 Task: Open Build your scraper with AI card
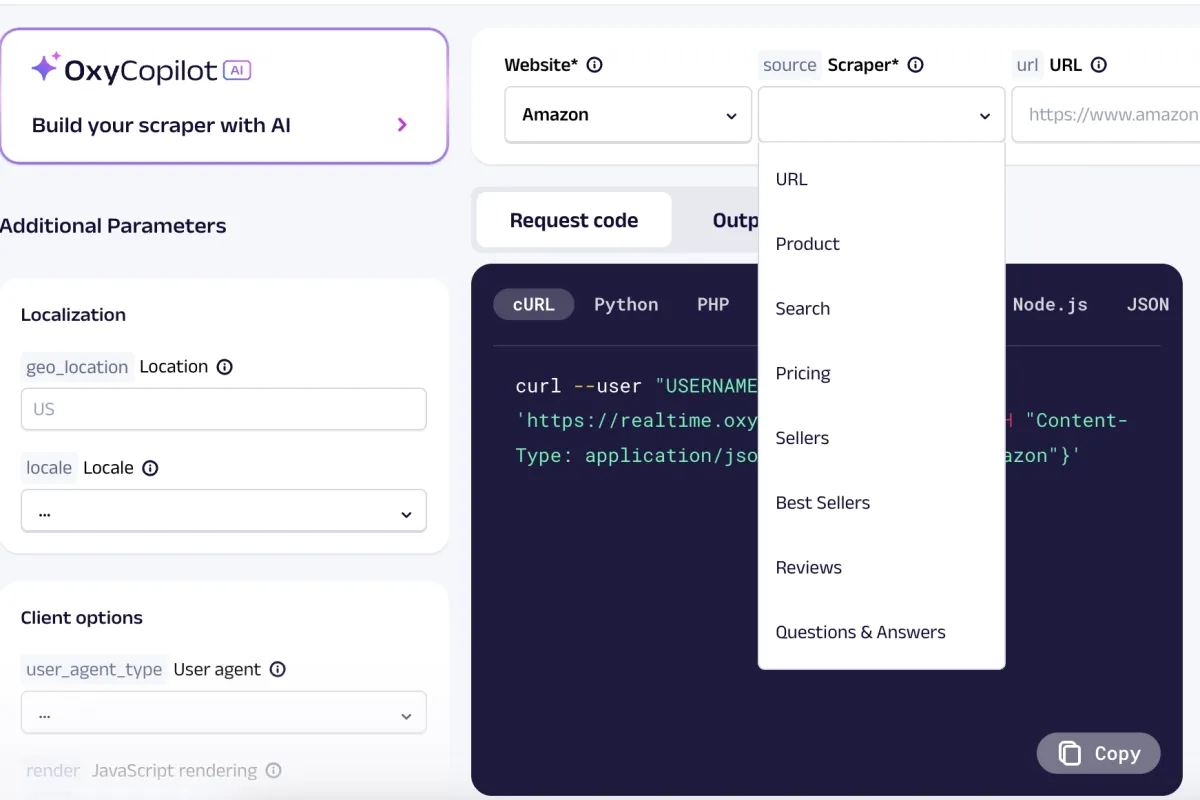click(224, 96)
